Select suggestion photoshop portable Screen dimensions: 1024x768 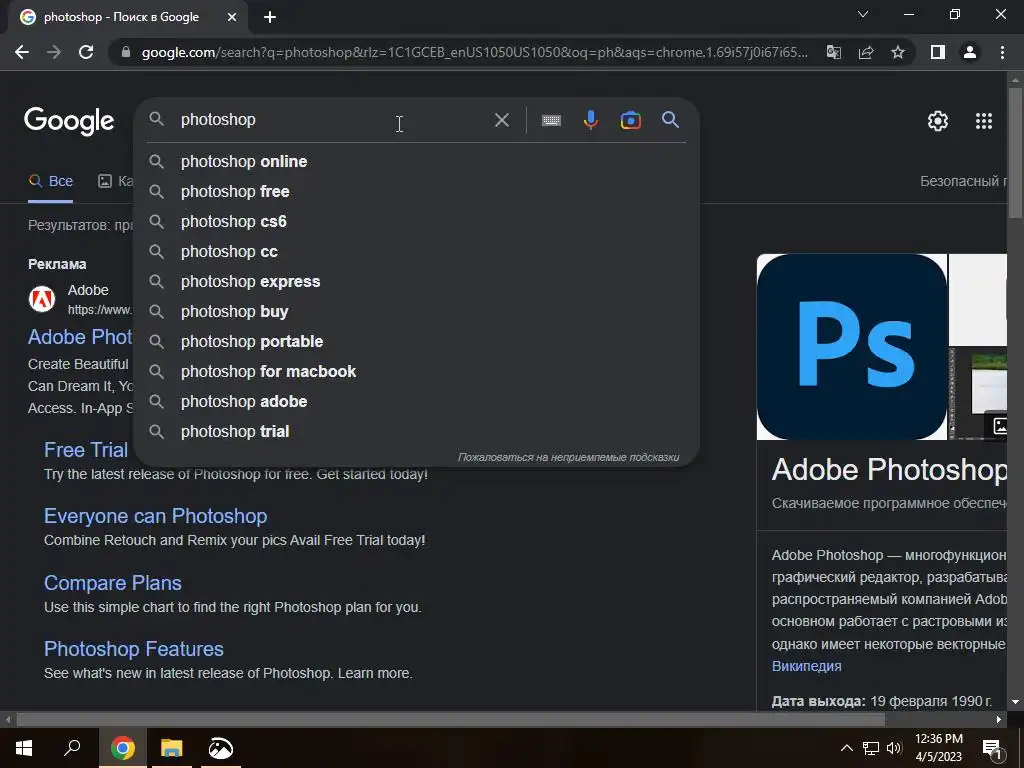pos(417,342)
